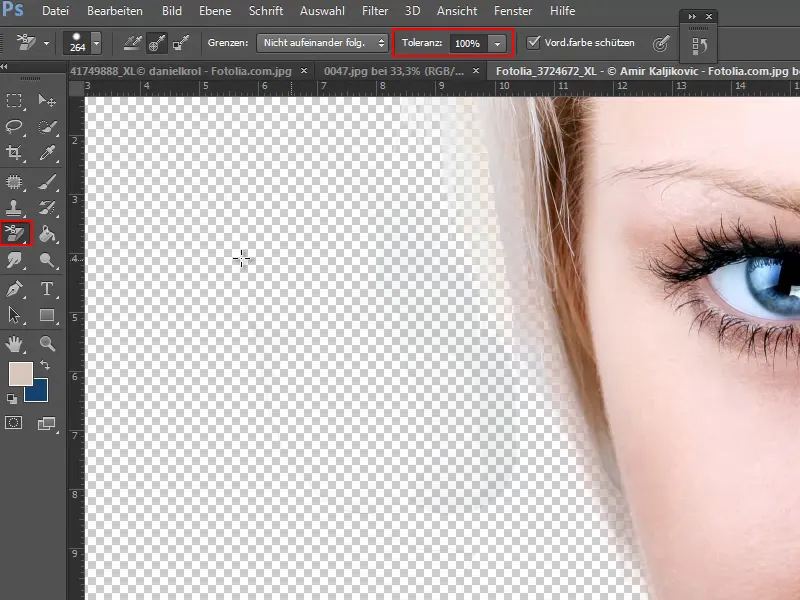
Task: Open the Fenster menu
Action: [513, 11]
